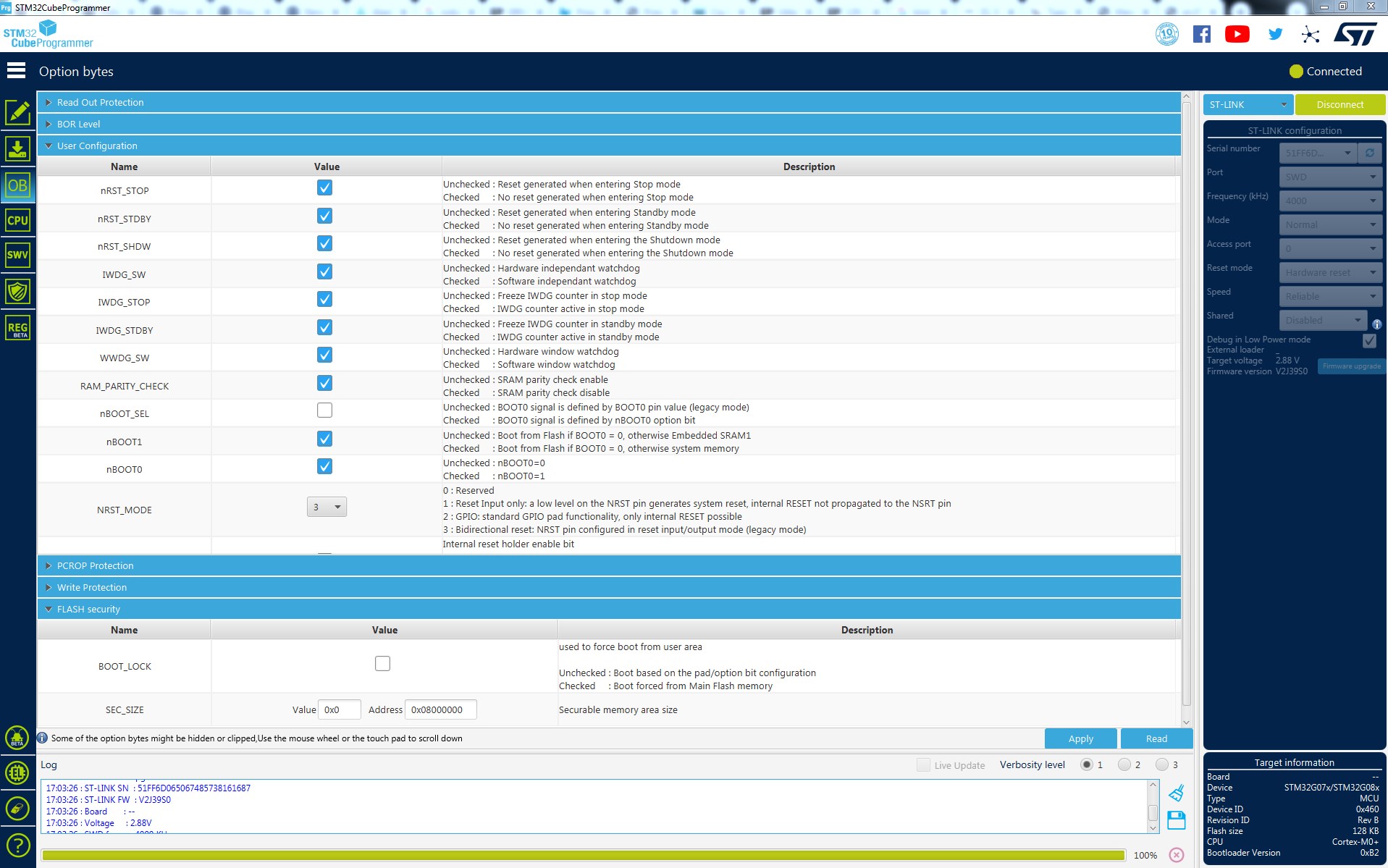Click the green Disconnect button

[x=1339, y=105]
